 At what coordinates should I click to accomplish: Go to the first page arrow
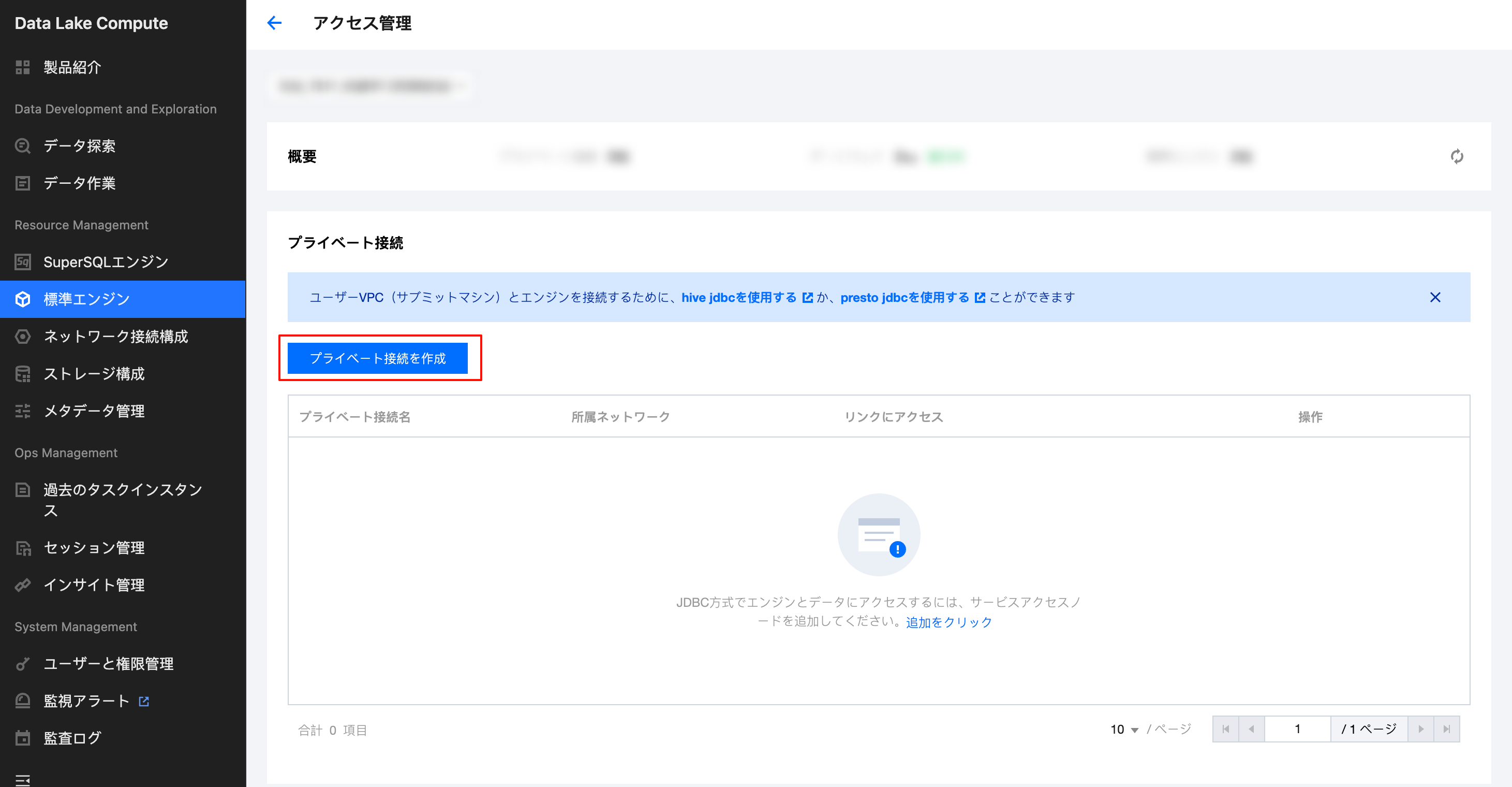[1225, 729]
